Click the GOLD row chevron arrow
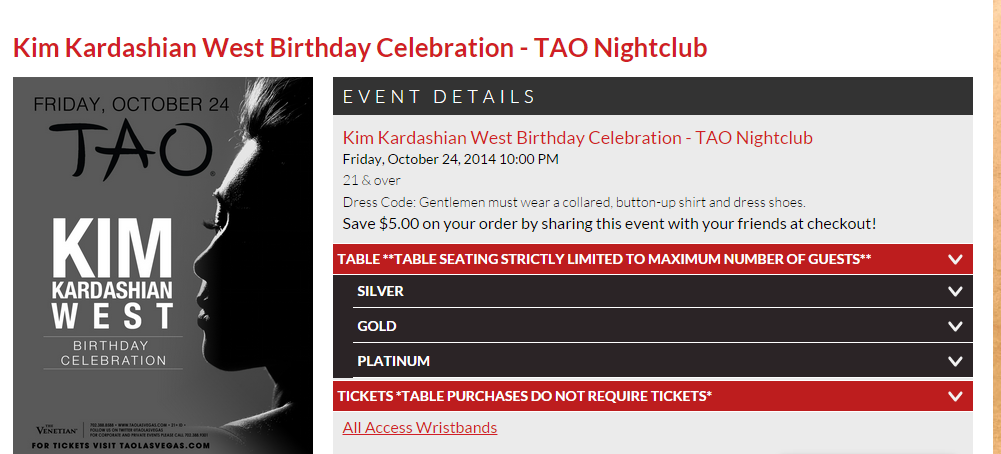The image size is (1001, 454). (x=955, y=326)
